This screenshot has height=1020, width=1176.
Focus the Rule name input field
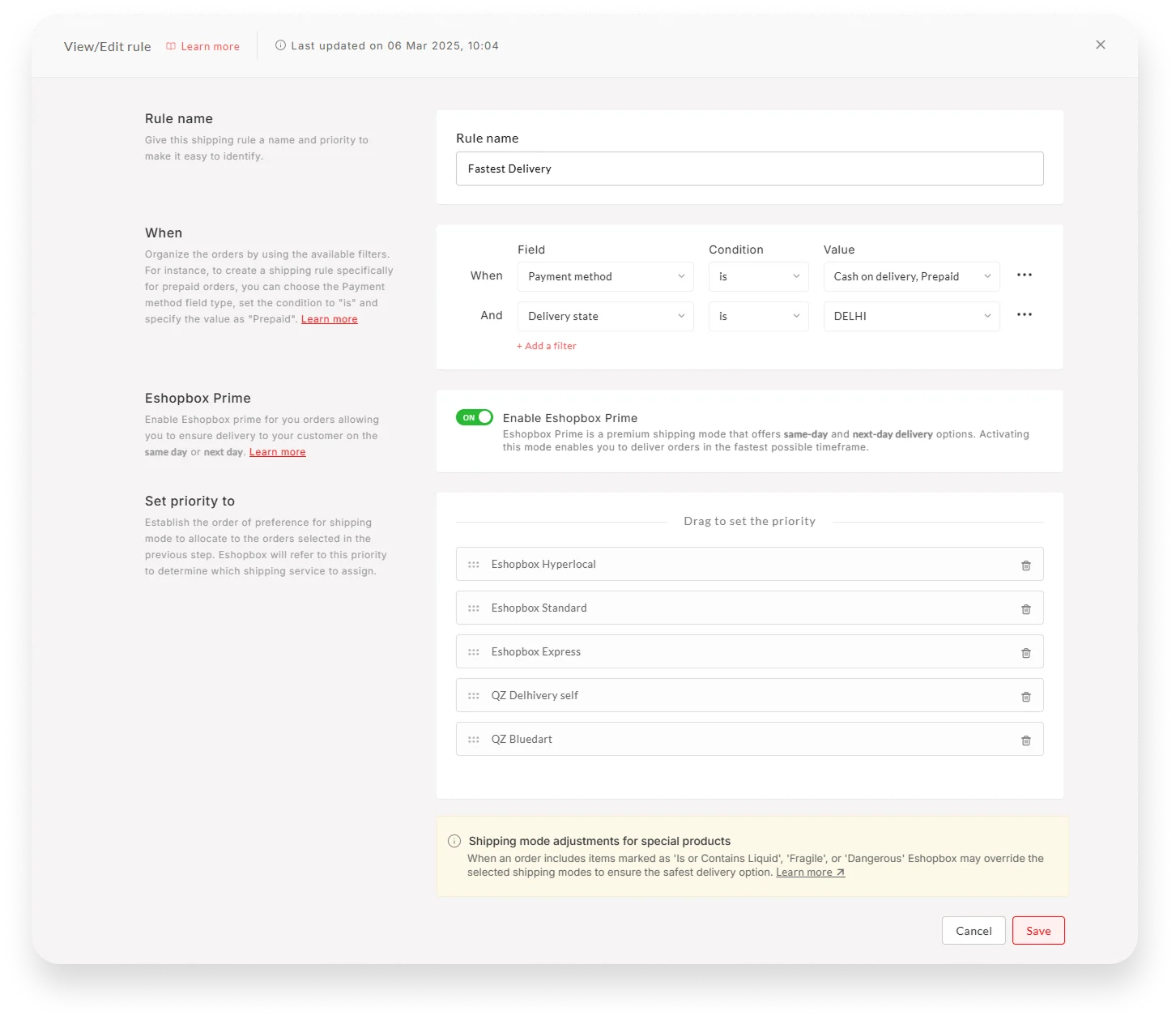click(749, 169)
